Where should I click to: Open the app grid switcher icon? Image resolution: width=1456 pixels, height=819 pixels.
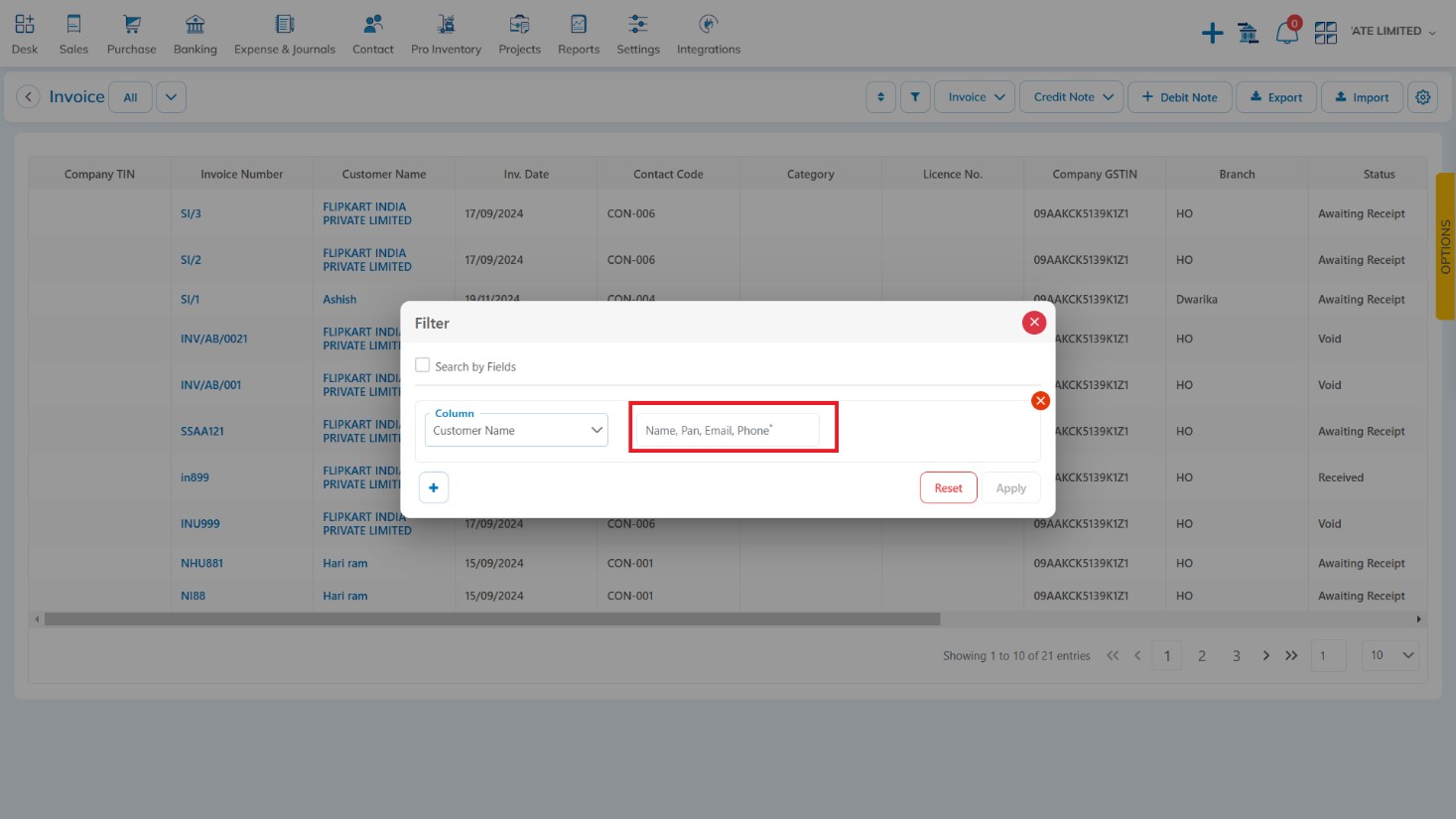[1325, 33]
